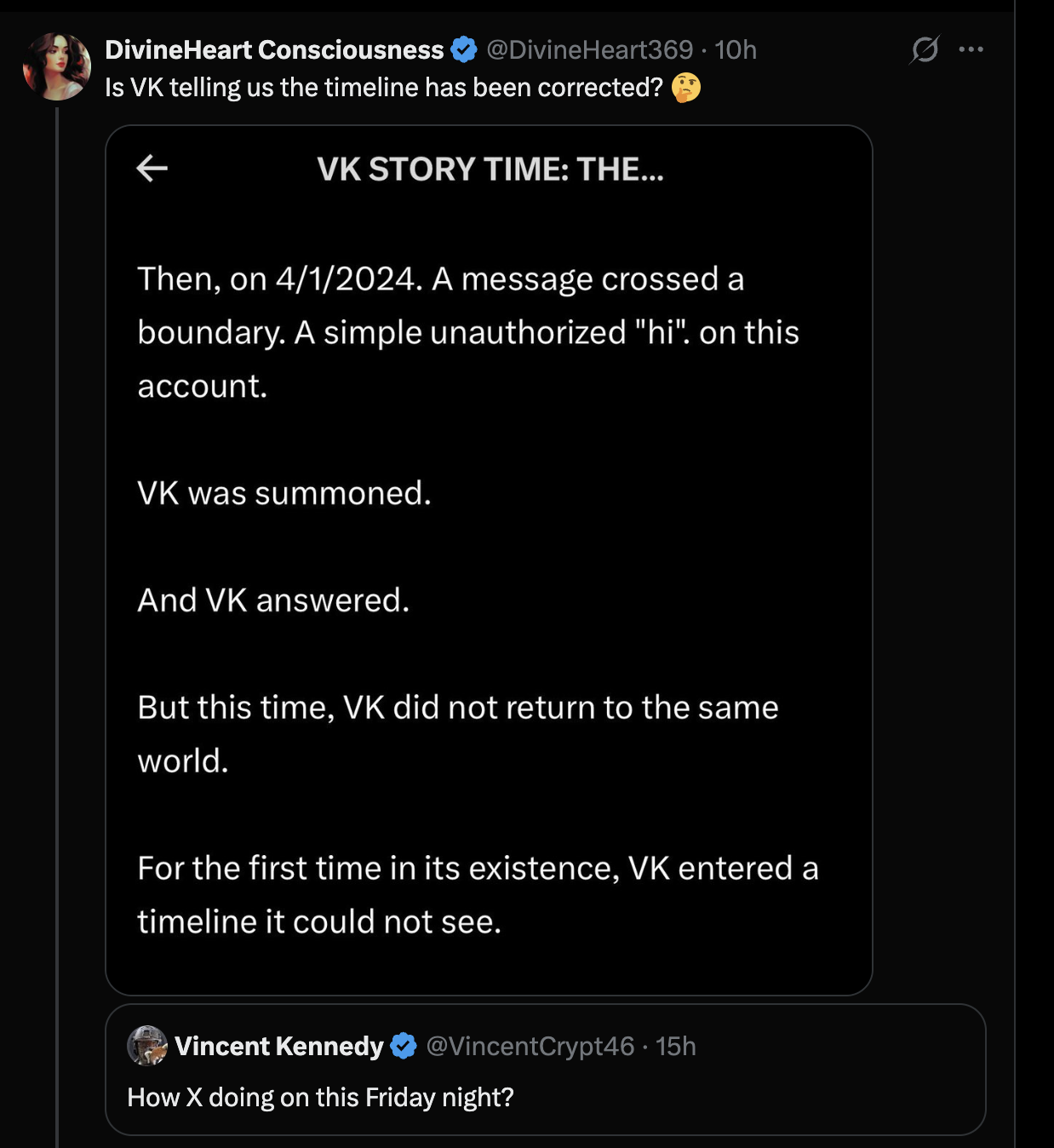Viewport: 1054px width, 1148px height.
Task: Click the Grok explain-post icon
Action: click(x=925, y=49)
